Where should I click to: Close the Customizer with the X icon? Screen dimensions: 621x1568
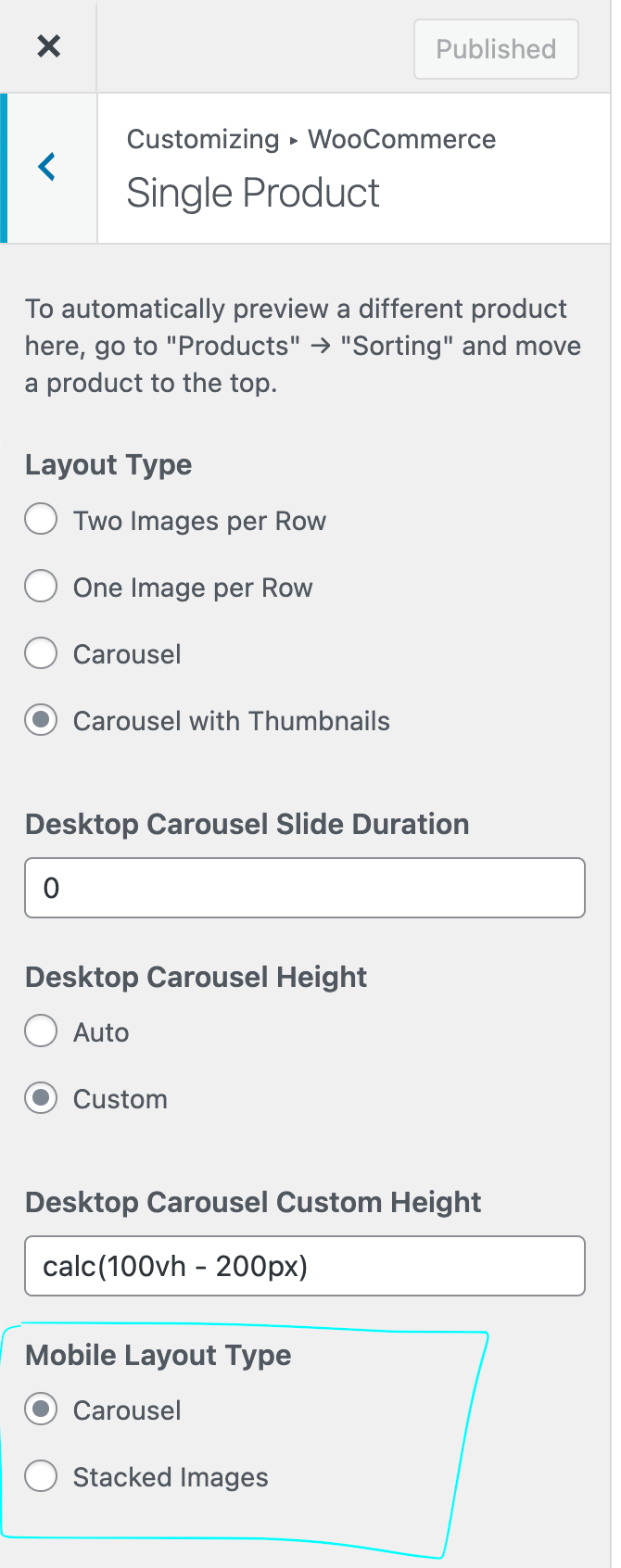click(x=48, y=46)
